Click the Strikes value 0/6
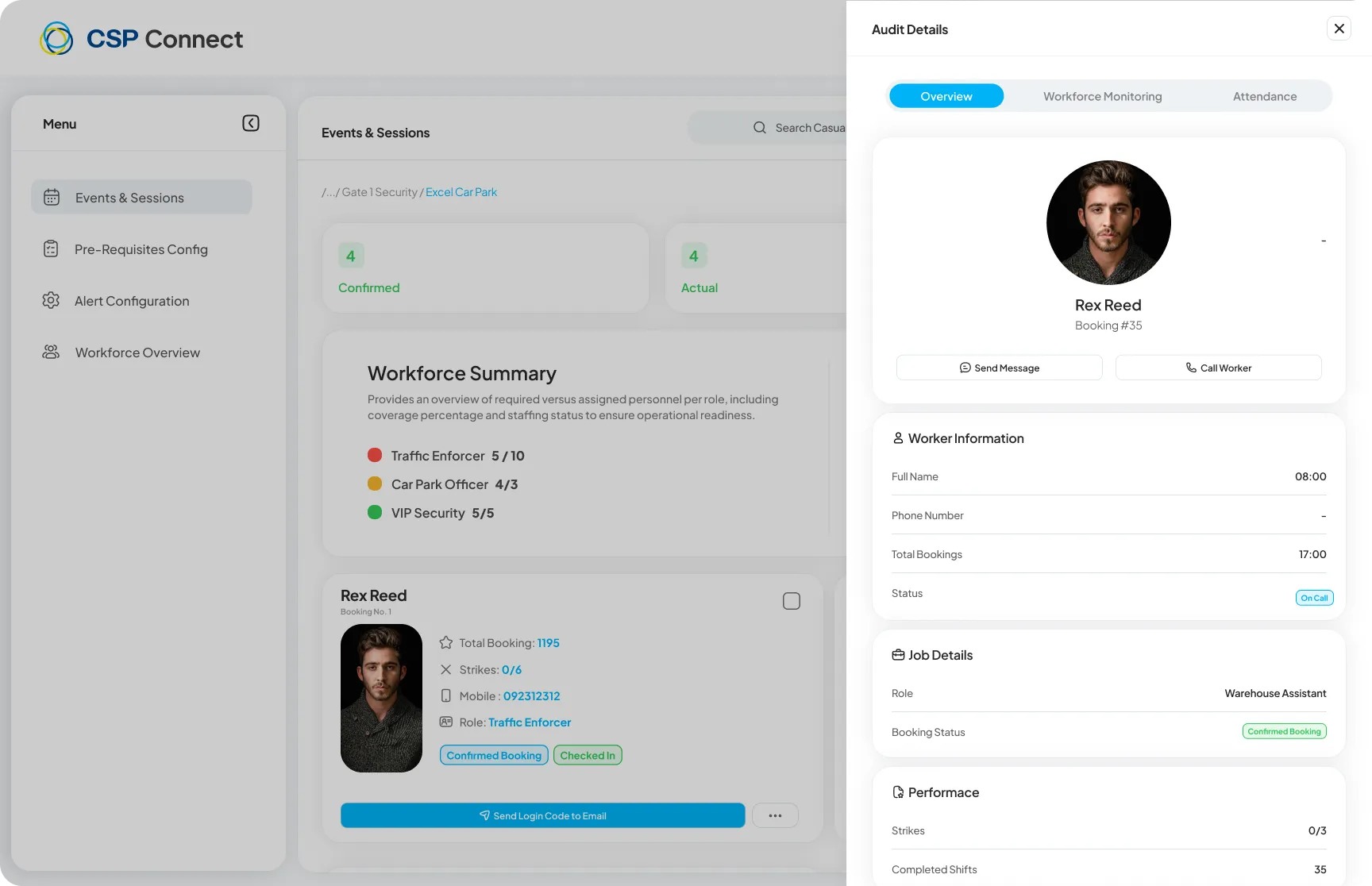The image size is (1372, 886). 511,669
